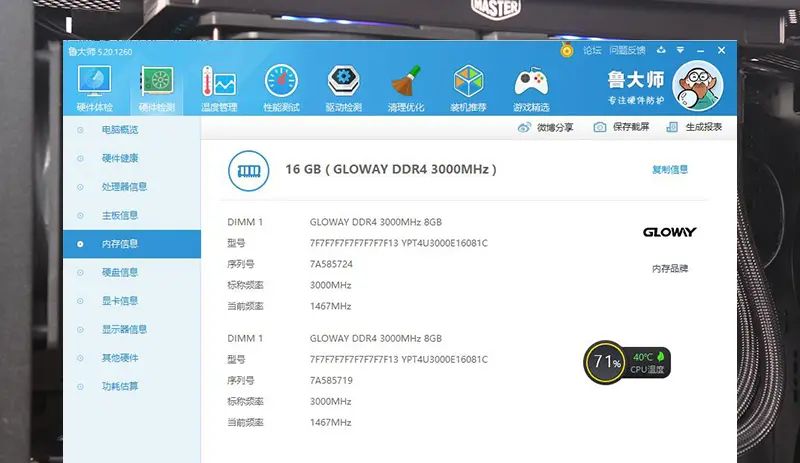This screenshot has height=463, width=800.
Task: Minimize the 鲁大师 window
Action: 701,51
